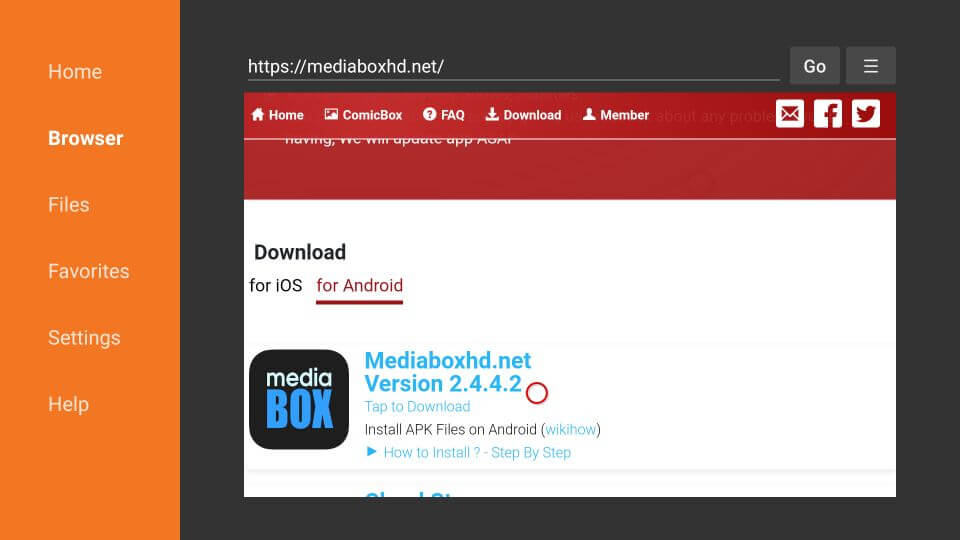This screenshot has height=540, width=960.
Task: Open ComicBox in the site navigation
Action: pyautogui.click(x=363, y=115)
